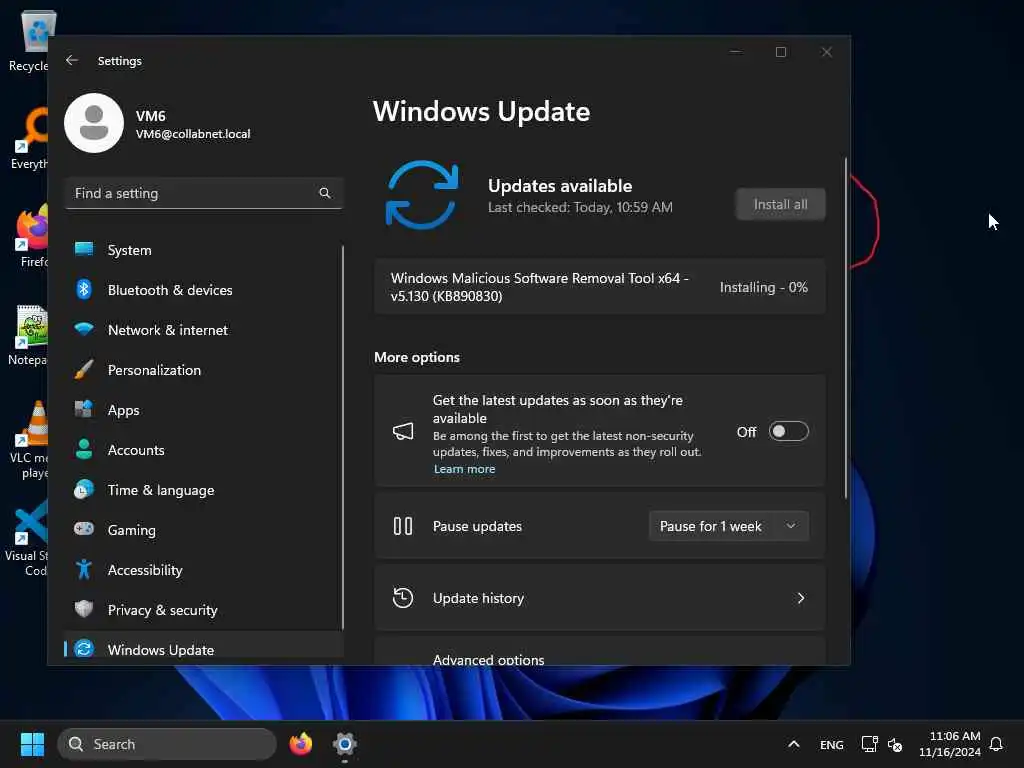This screenshot has height=768, width=1024.
Task: Click the network display tray icon
Action: [869, 744]
